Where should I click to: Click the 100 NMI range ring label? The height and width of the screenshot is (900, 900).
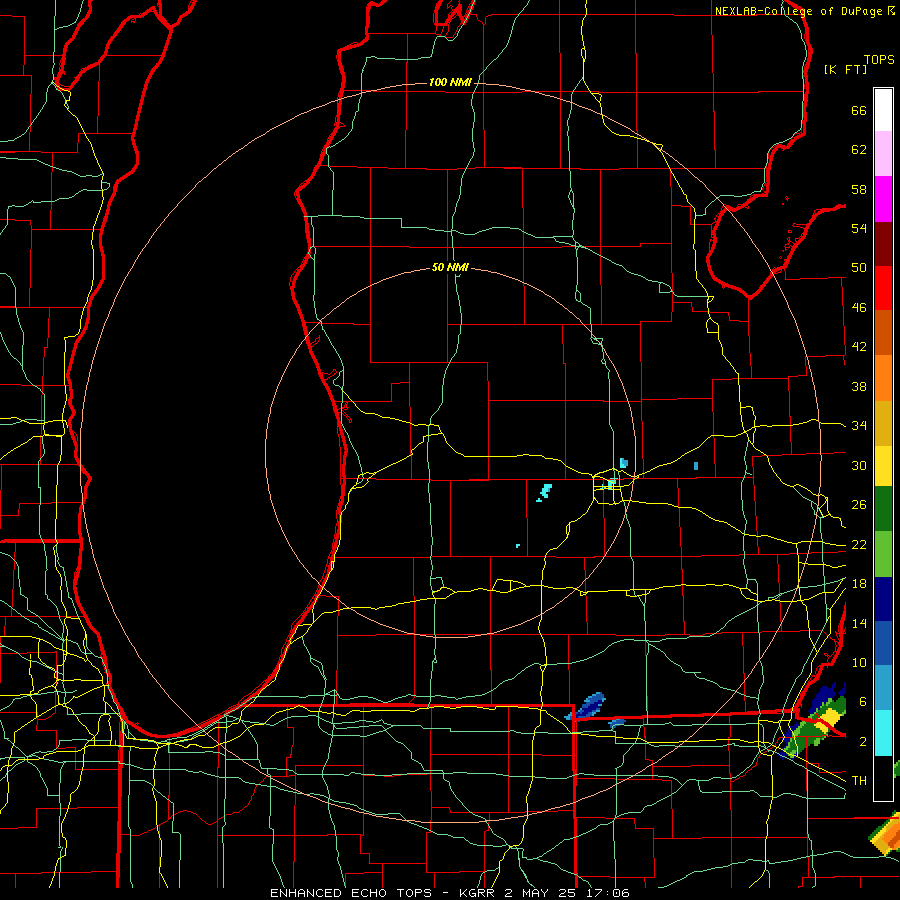point(450,83)
